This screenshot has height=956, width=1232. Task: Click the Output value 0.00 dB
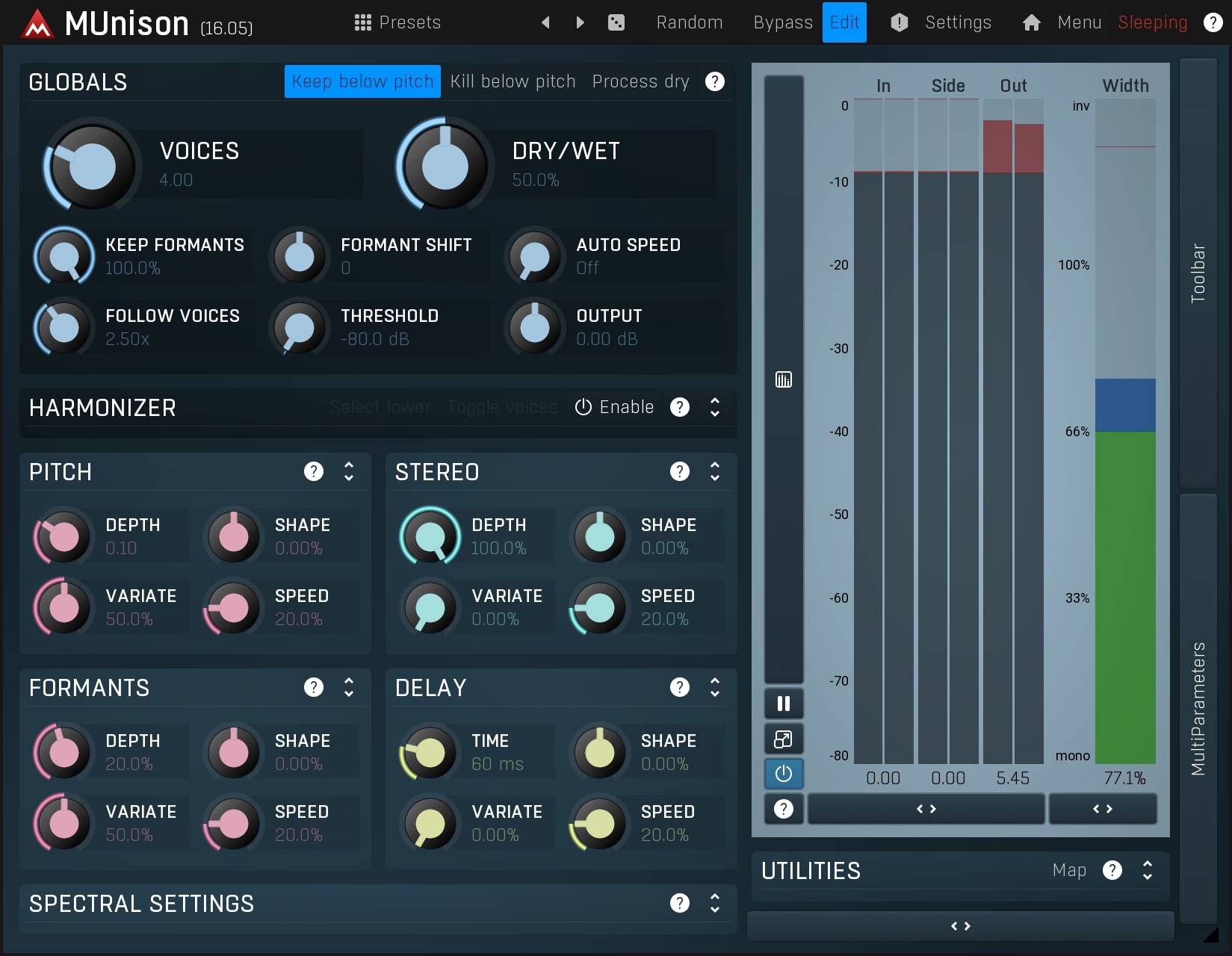coord(607,339)
